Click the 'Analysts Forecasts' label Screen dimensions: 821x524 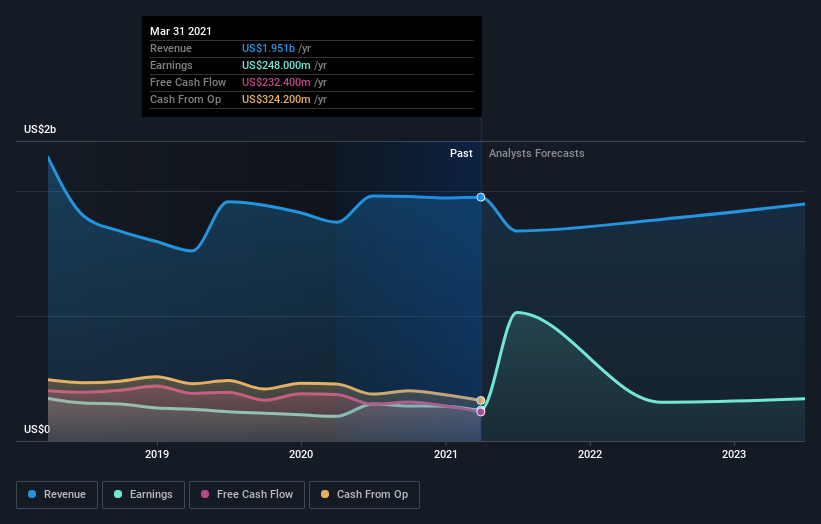pyautogui.click(x=537, y=153)
